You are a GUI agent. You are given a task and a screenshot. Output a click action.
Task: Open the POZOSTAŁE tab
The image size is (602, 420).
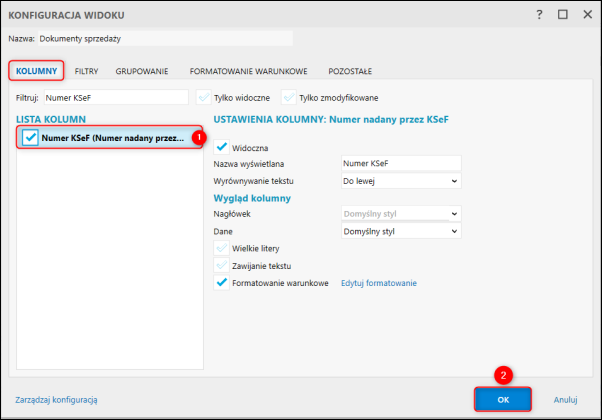(350, 71)
